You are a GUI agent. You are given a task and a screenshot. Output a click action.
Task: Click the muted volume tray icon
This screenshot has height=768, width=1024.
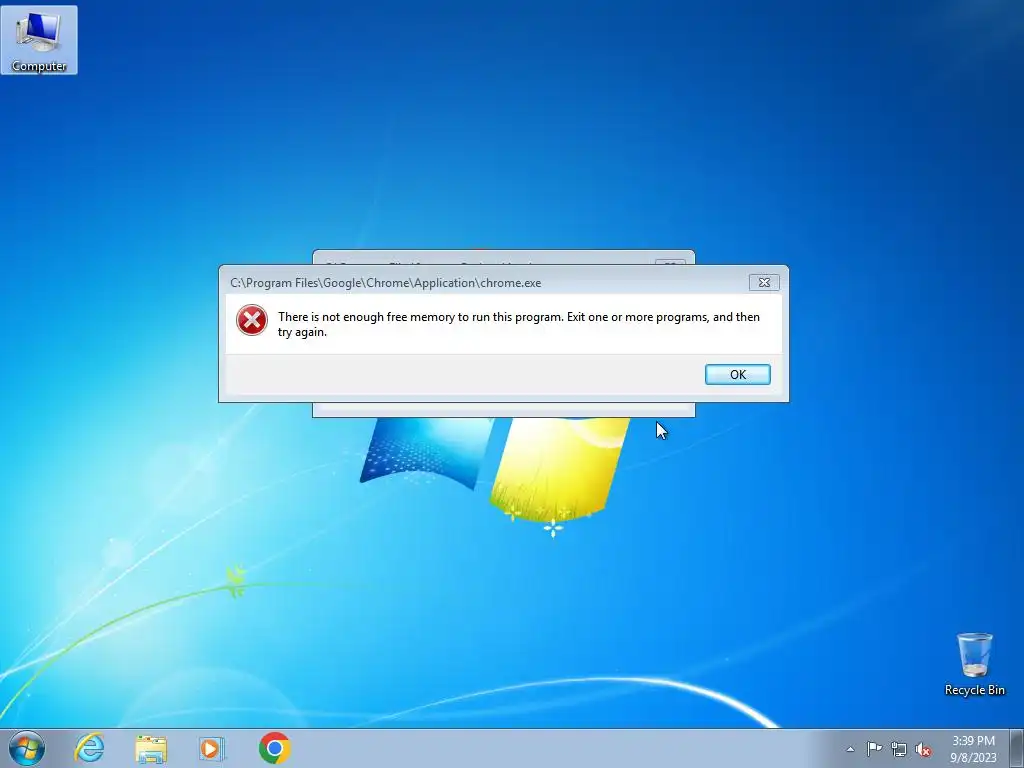923,749
